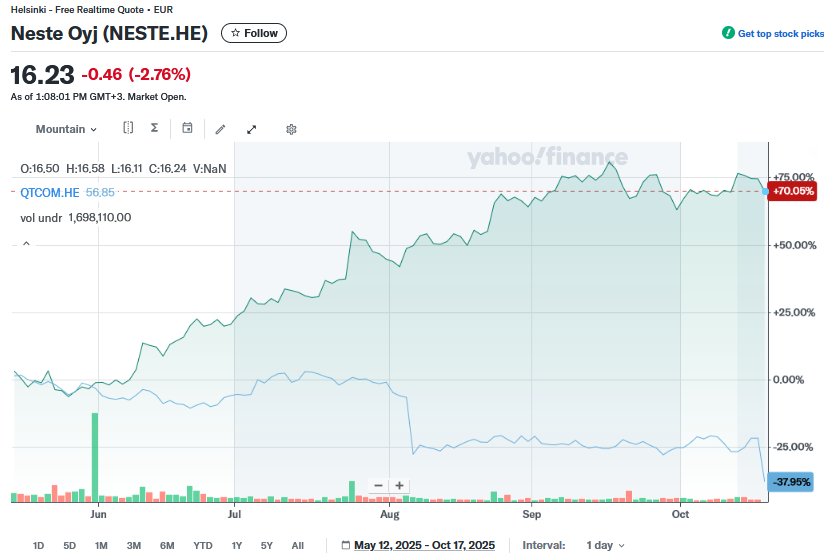Viewport: 830px width, 560px height.
Task: Click the Sep label on the time axis
Action: pos(531,514)
